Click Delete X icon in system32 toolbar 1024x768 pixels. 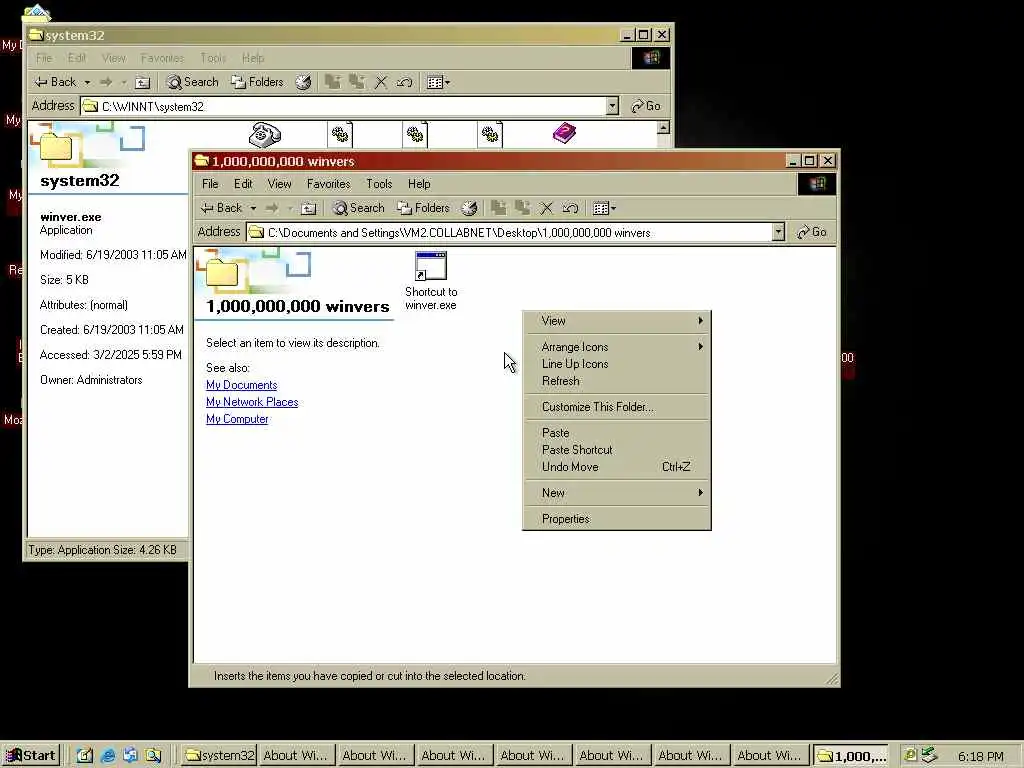point(381,82)
